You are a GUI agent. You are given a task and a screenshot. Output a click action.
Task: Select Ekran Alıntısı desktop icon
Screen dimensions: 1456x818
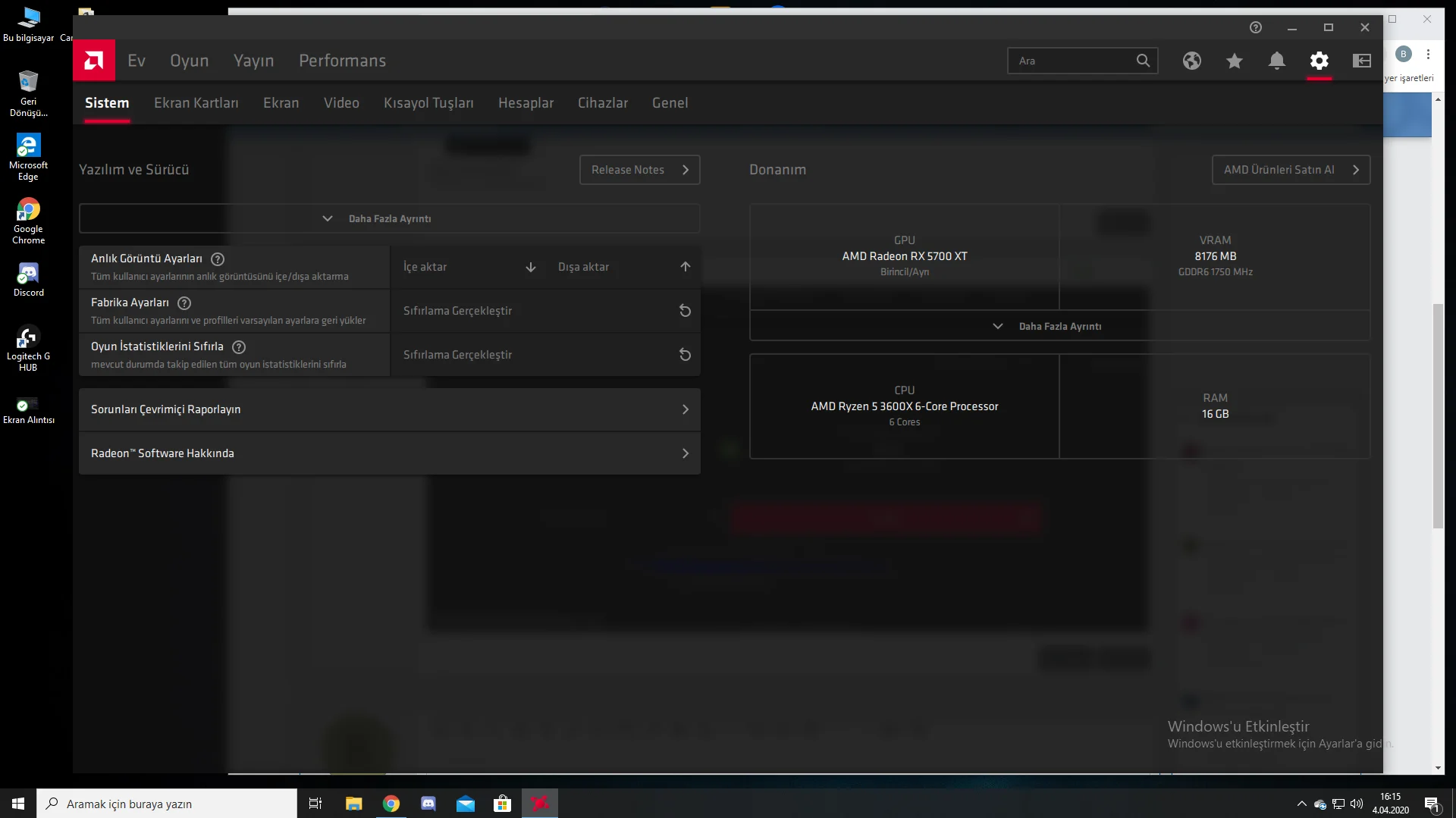[x=29, y=410]
